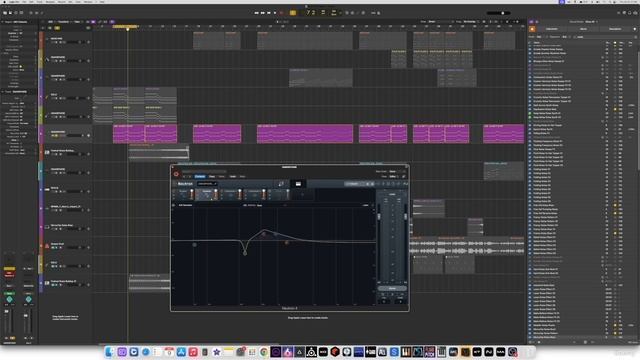The height and width of the screenshot is (360, 640).
Task: Select the last tab in the loop browser
Action: 615,29
